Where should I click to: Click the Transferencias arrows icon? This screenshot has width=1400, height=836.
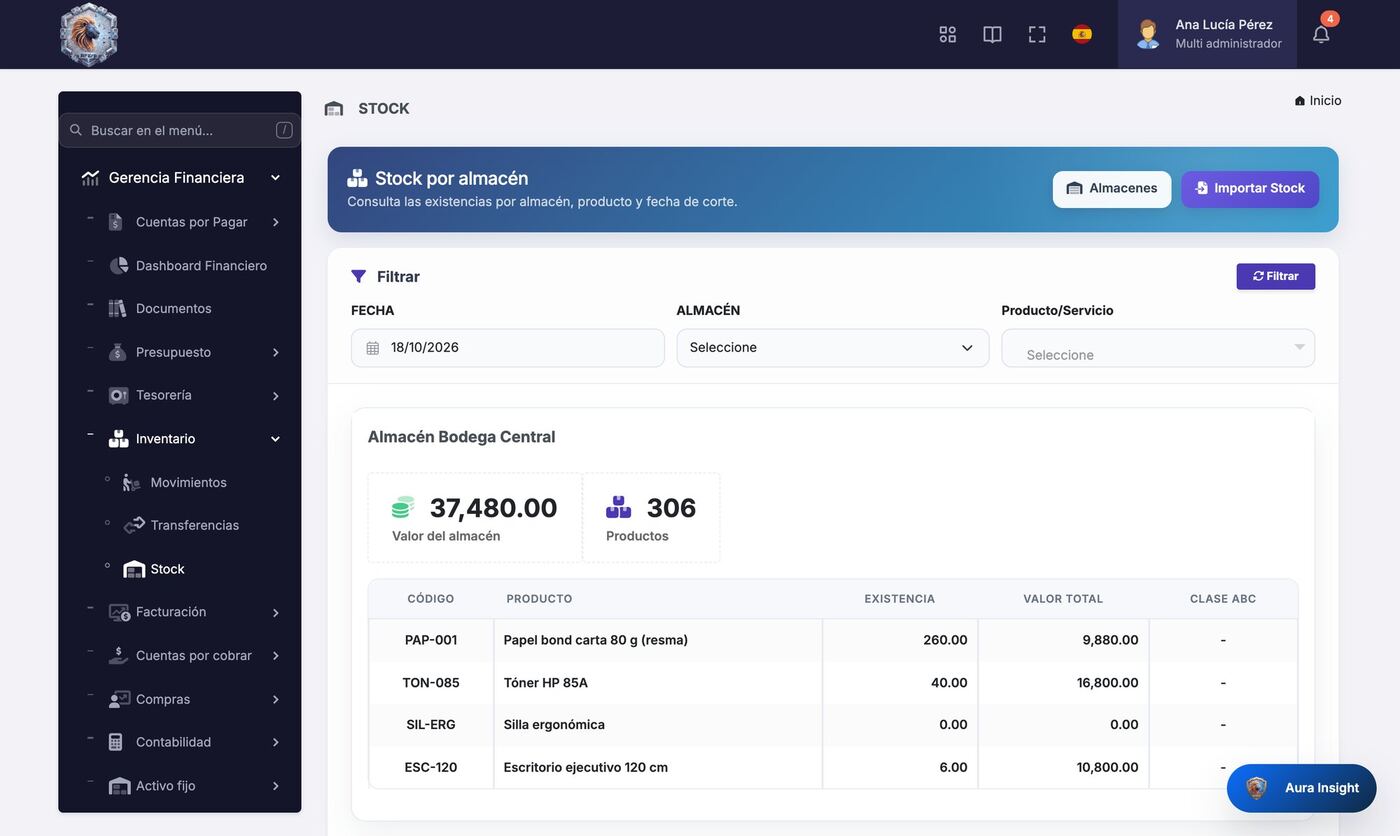pos(134,525)
